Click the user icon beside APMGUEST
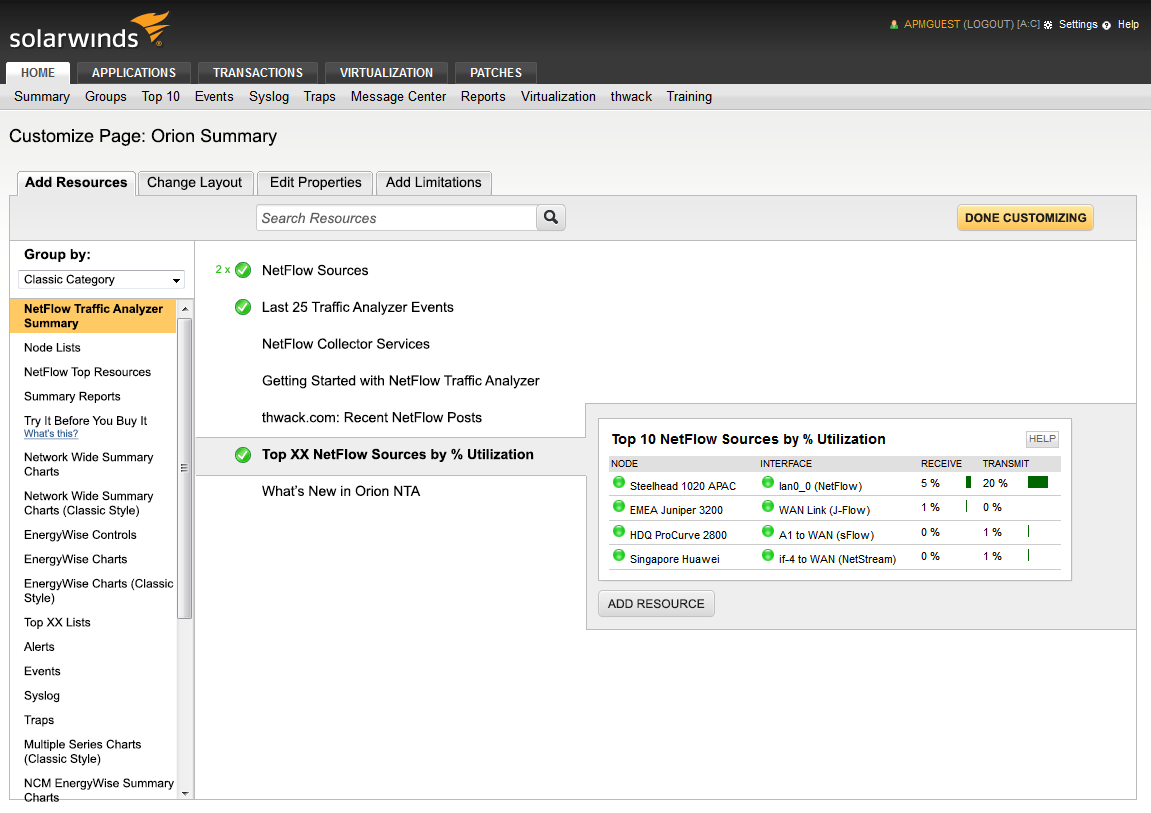This screenshot has height=813, width=1151. pos(893,24)
